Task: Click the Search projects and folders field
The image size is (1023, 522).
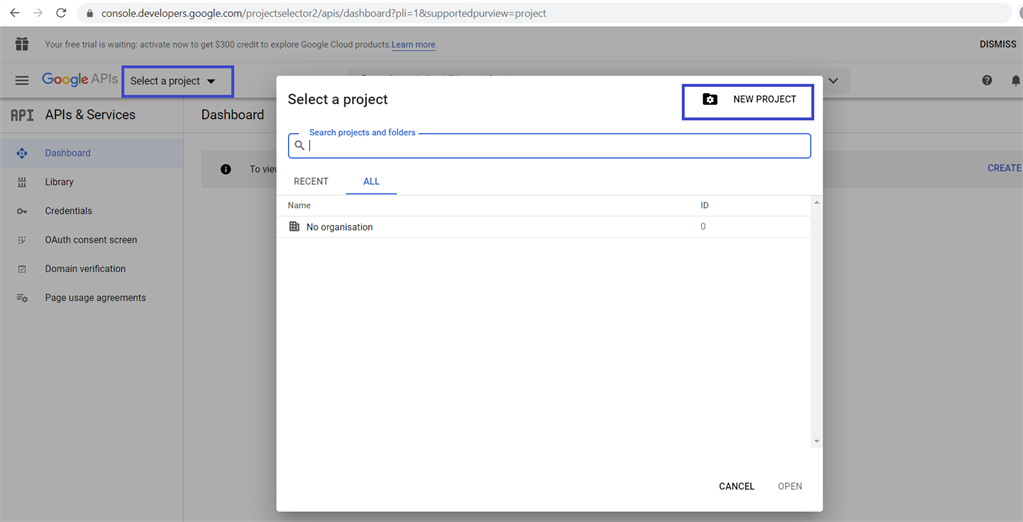Action: (549, 146)
